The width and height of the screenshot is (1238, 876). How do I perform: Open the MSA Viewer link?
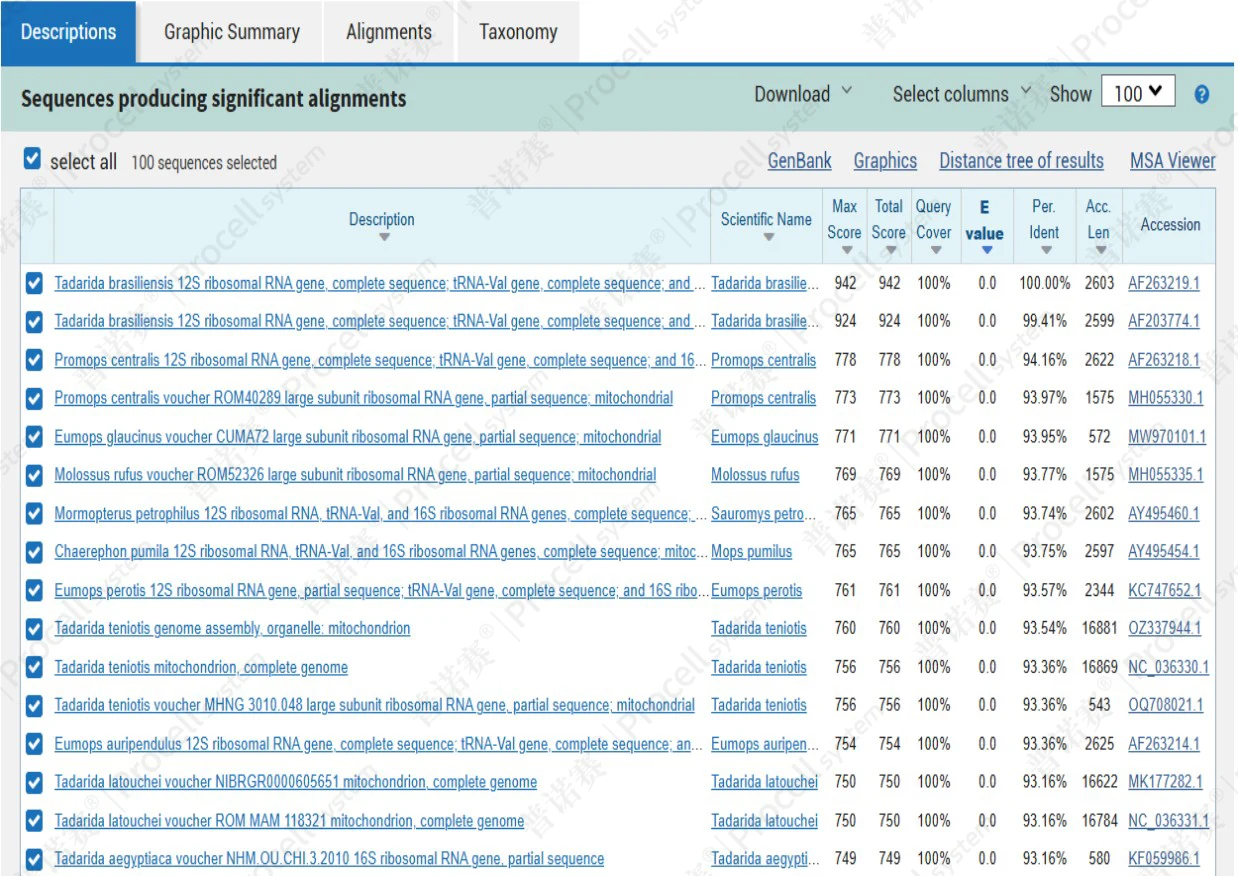click(x=1173, y=161)
